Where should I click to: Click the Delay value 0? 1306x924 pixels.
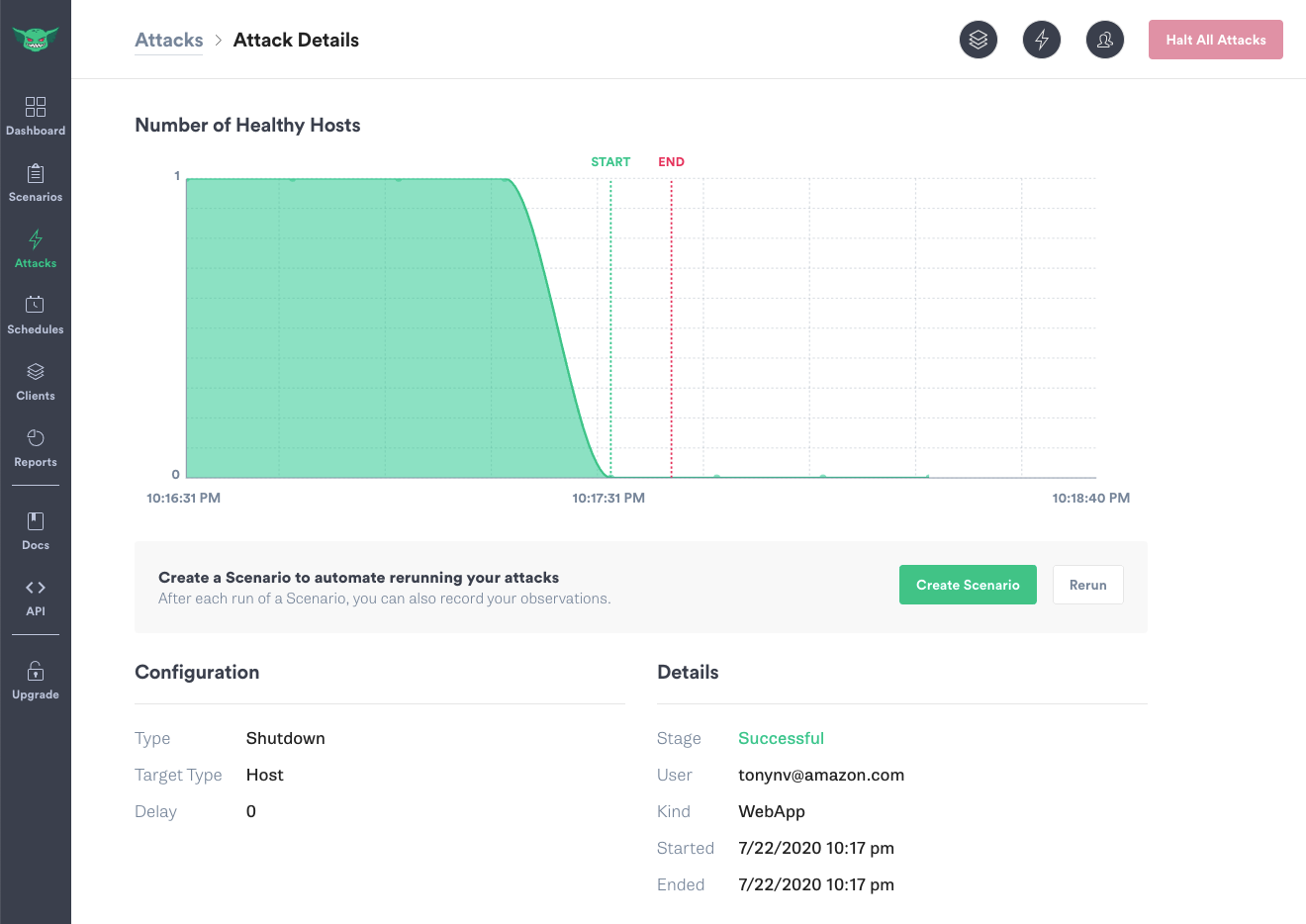(251, 811)
